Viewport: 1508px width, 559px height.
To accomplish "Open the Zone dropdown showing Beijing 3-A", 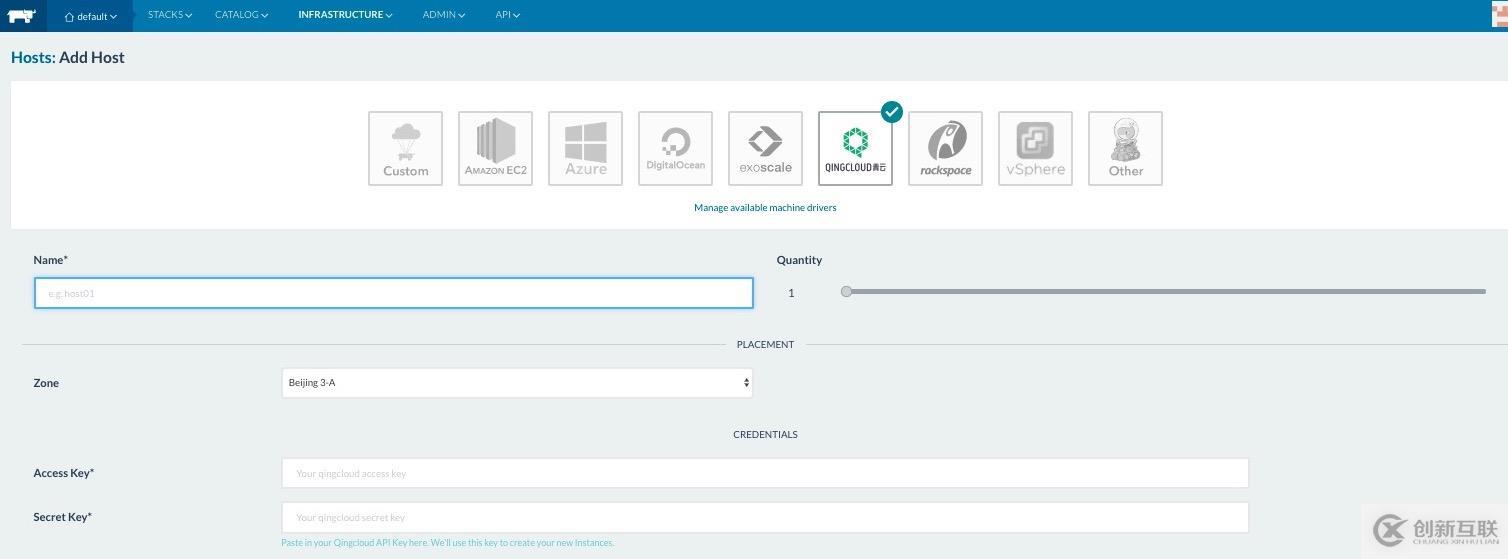I will [x=517, y=383].
